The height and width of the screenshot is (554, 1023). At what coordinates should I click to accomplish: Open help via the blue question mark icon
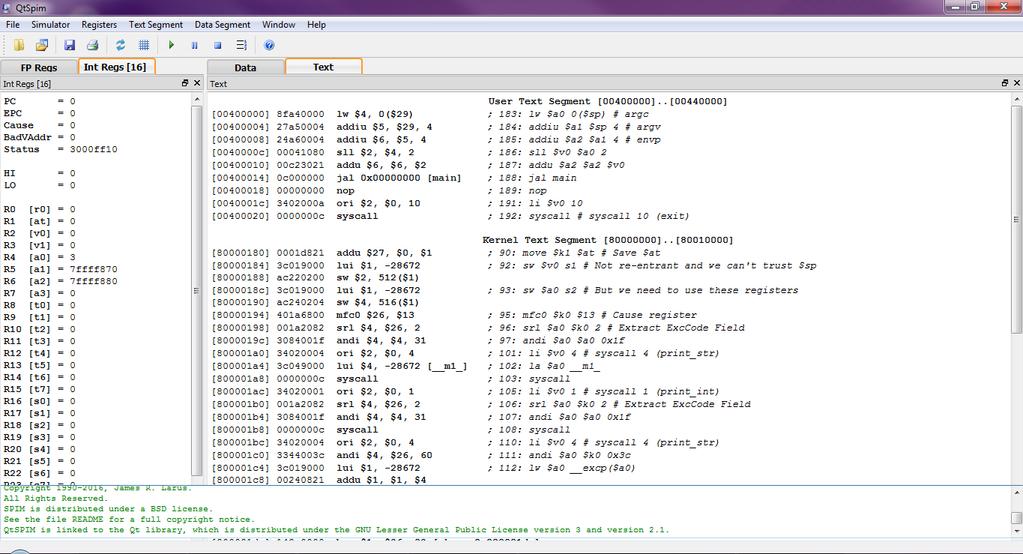coord(269,45)
